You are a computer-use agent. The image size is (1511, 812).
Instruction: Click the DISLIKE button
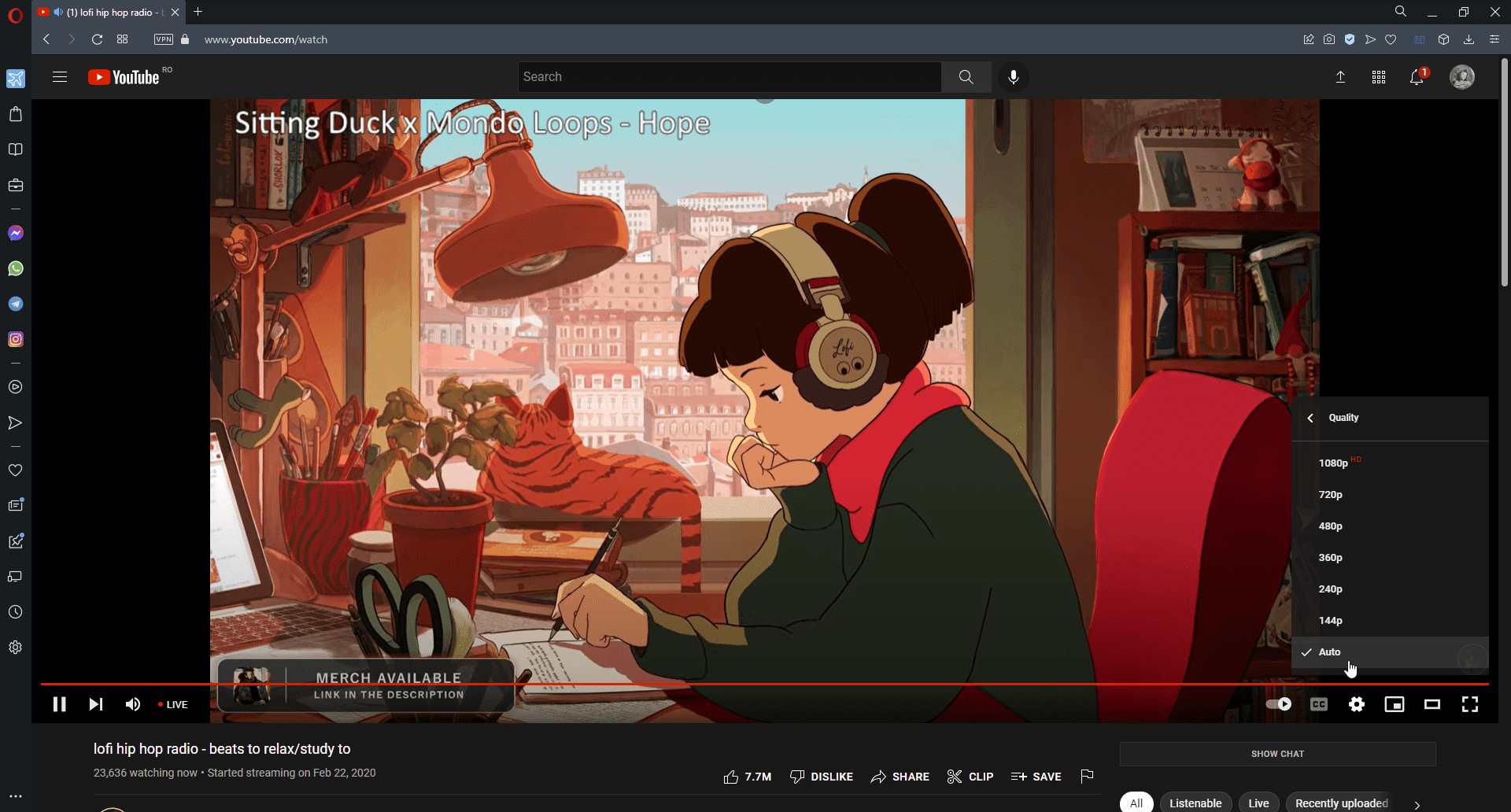822,777
